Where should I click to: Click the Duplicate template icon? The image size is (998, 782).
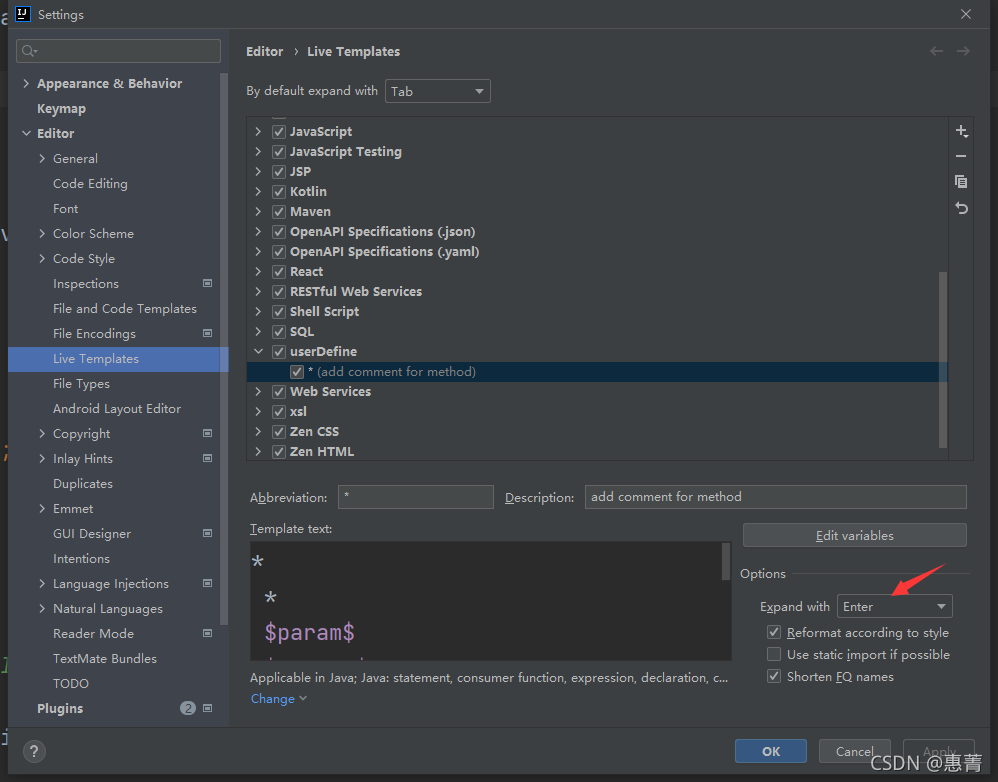pos(961,181)
